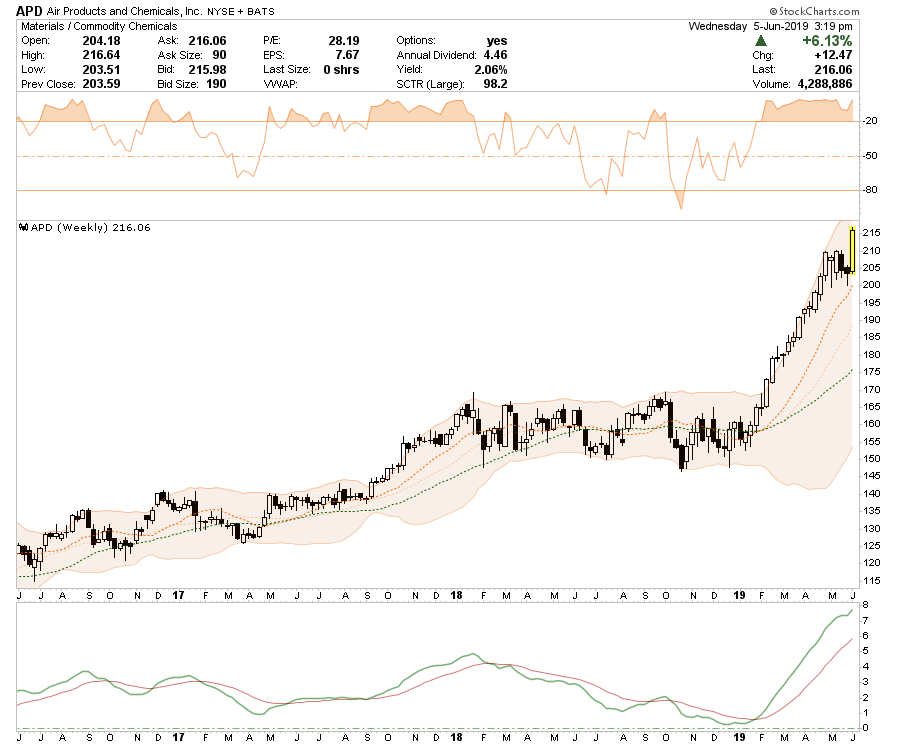This screenshot has height=746, width=900.
Task: Click the StockCharts.com watermark link
Action: point(814,11)
